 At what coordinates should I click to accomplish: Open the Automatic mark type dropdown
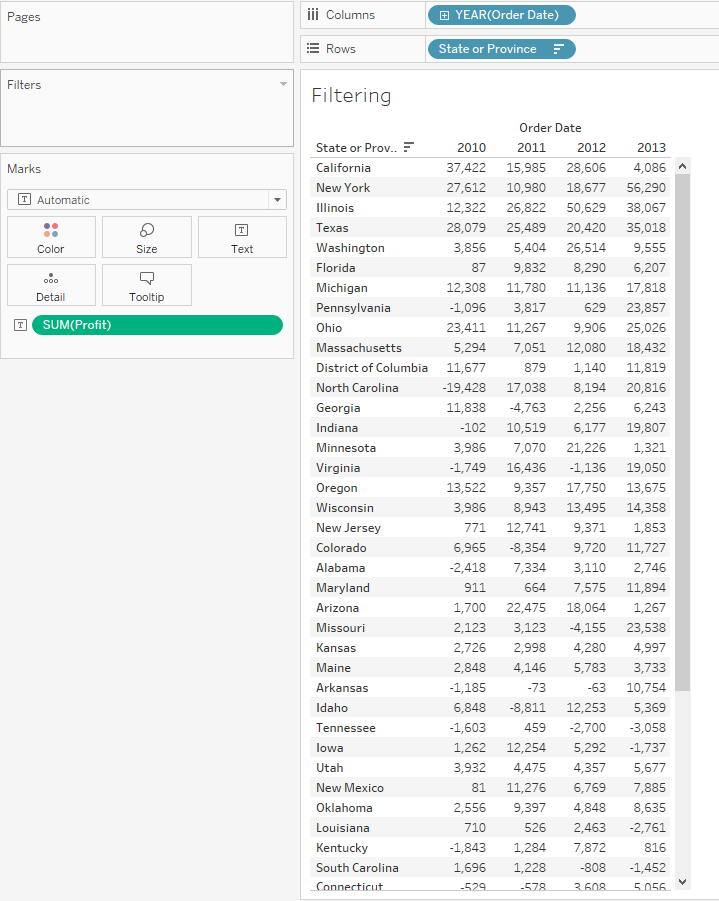(x=147, y=200)
